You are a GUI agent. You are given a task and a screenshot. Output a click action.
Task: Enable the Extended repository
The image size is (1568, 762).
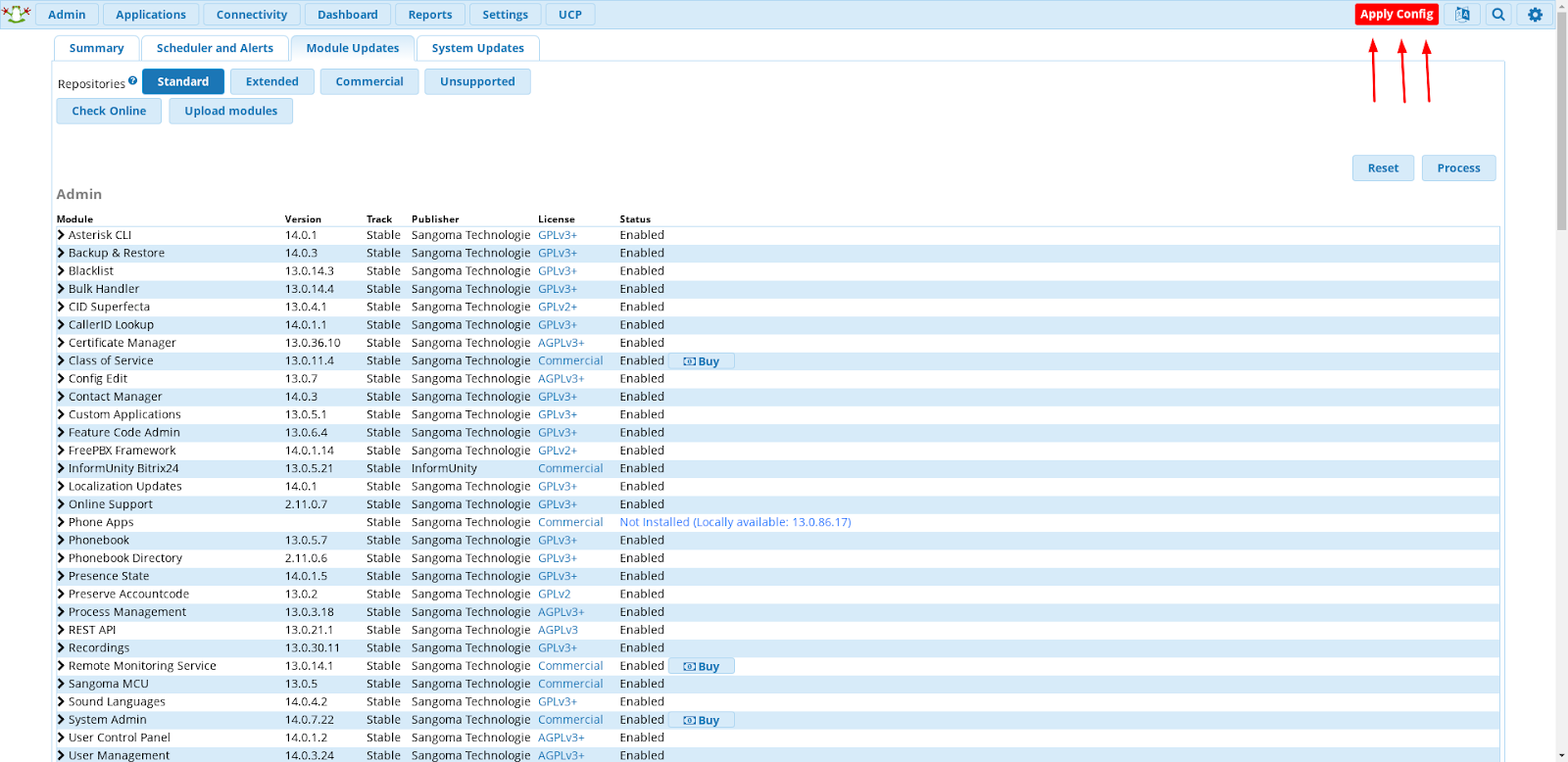pyautogui.click(x=272, y=81)
